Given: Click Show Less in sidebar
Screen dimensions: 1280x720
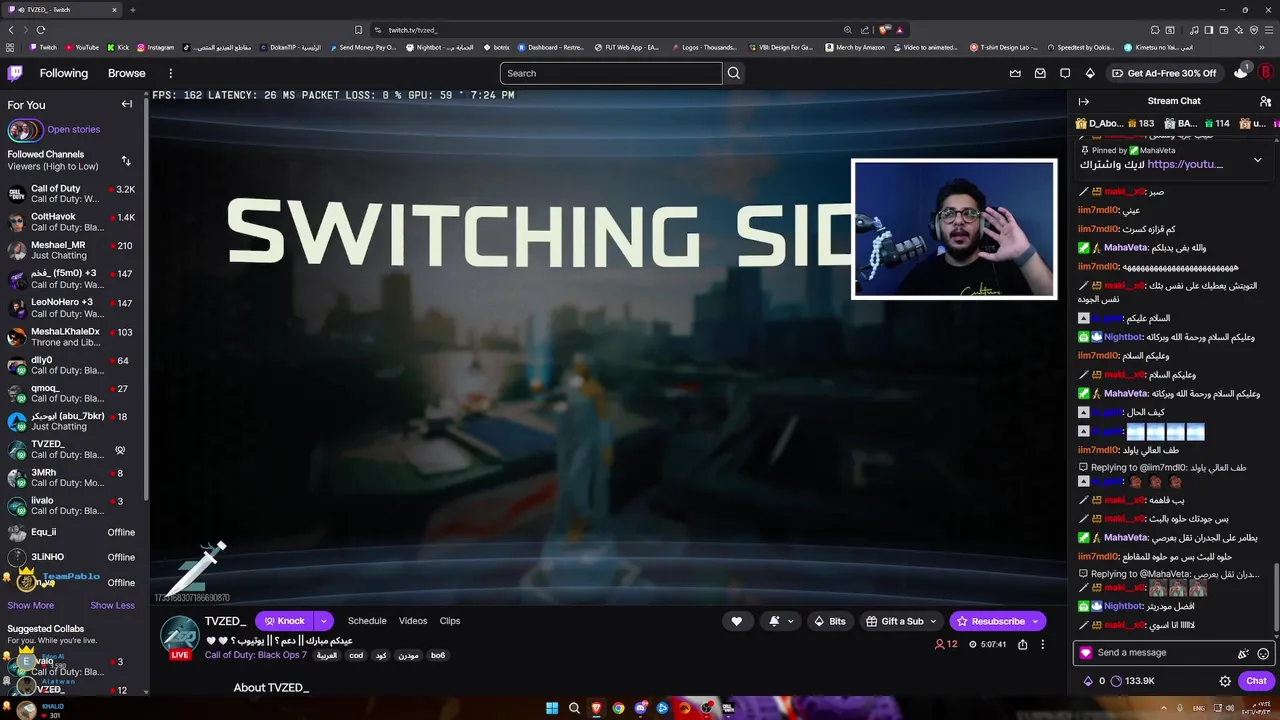Looking at the screenshot, I should tap(112, 605).
